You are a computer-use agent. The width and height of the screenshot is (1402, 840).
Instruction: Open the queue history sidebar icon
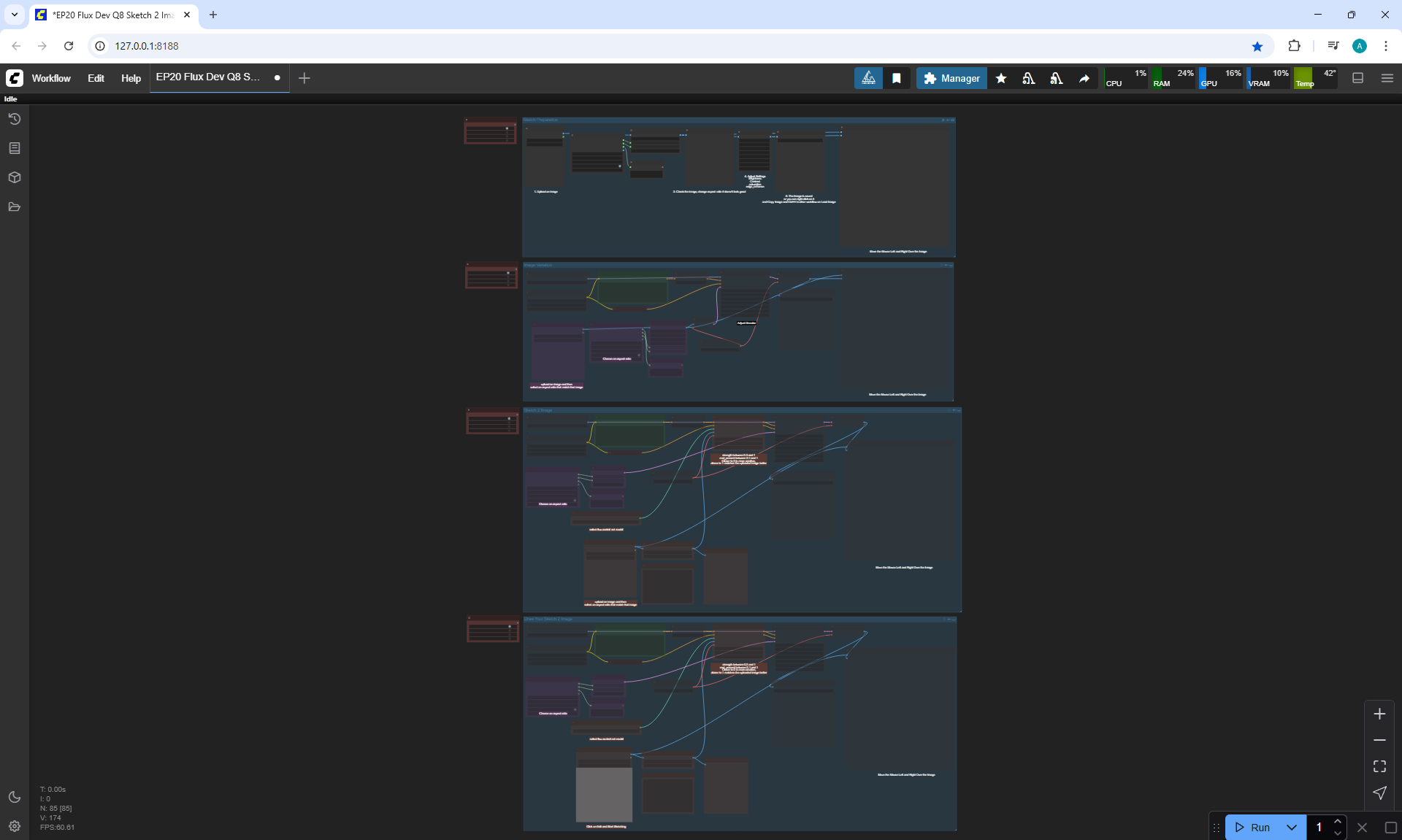pos(14,119)
